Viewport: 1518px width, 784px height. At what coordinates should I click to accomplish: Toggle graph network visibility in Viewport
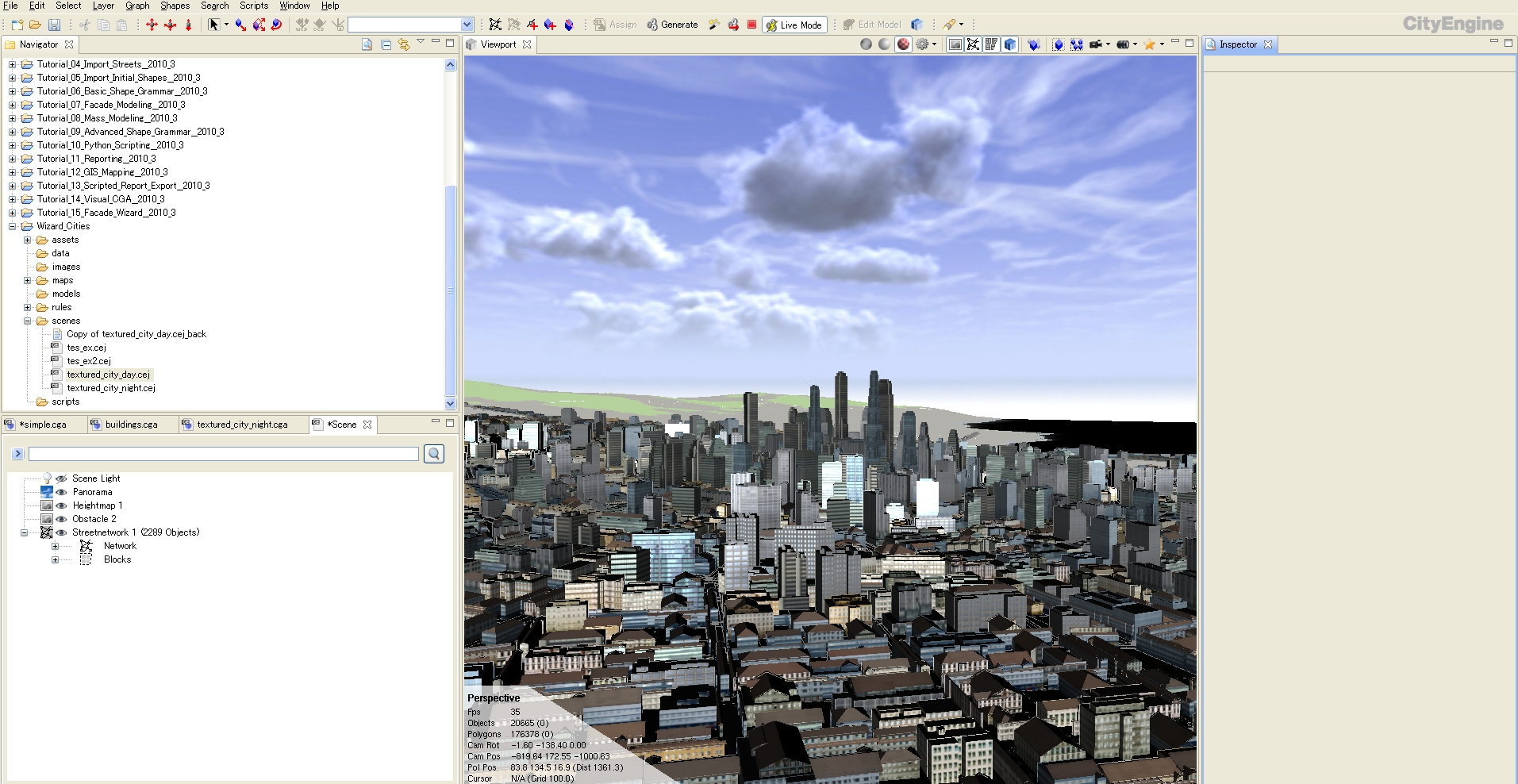[974, 44]
